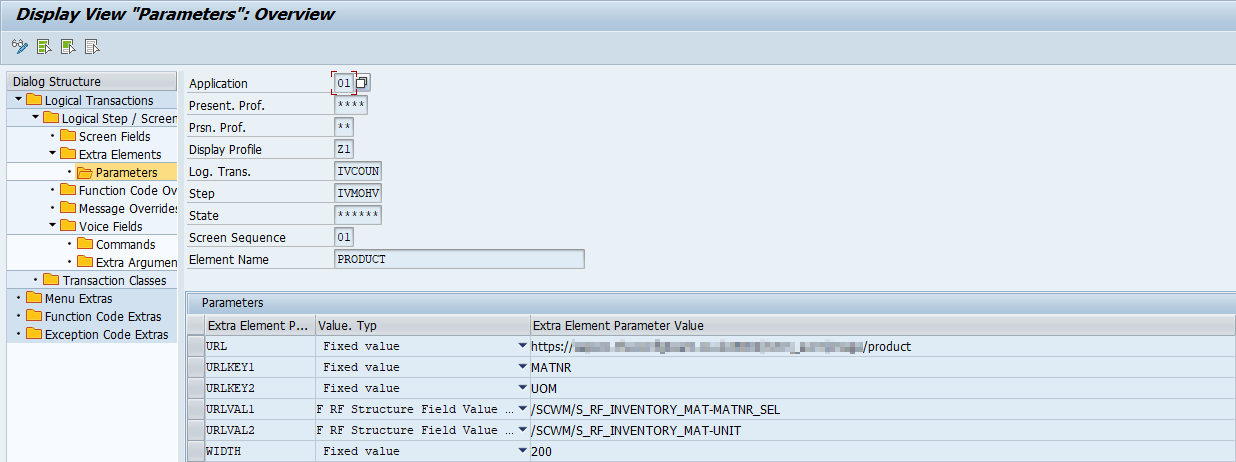The width and height of the screenshot is (1236, 462).
Task: Click the Menu Extras folder icon
Action: (34, 299)
